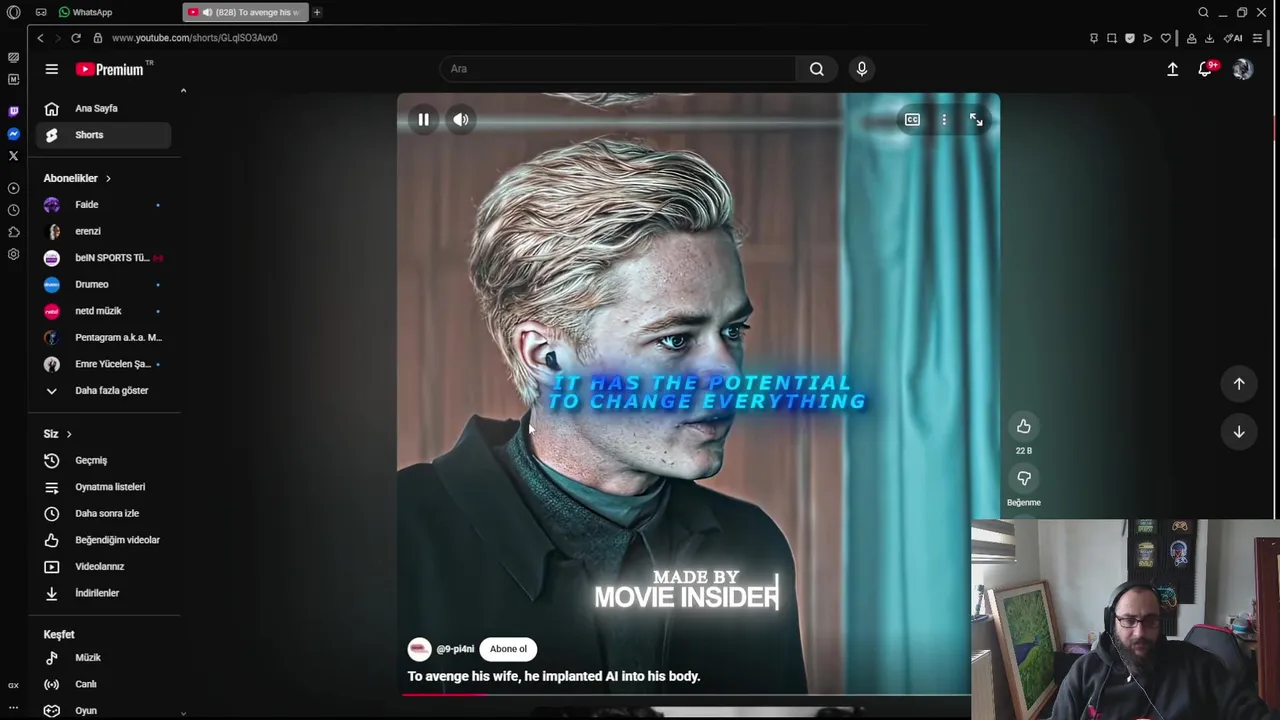This screenshot has width=1280, height=720.
Task: Open Videolarınız in sidebar
Action: [x=104, y=566]
